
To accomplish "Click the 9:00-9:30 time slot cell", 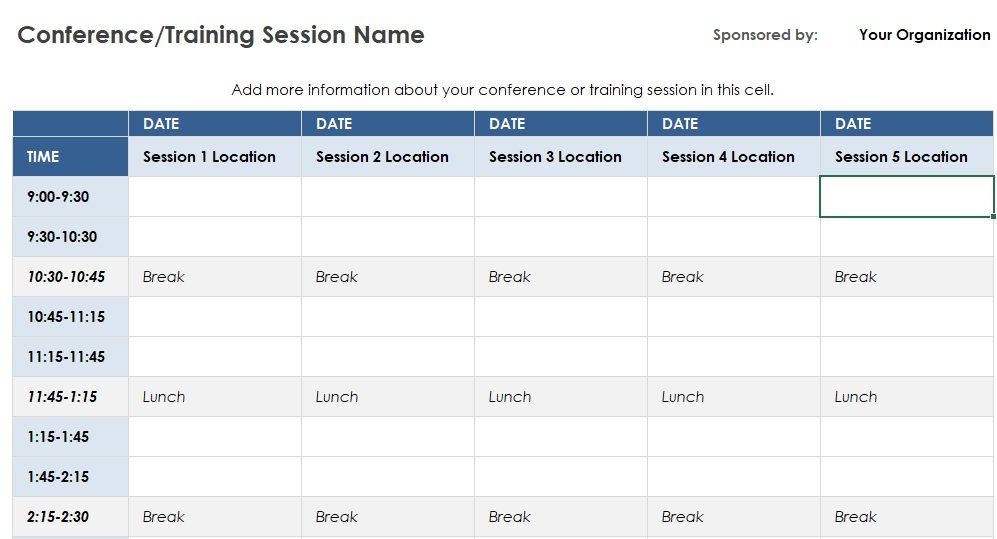I will coord(71,196).
